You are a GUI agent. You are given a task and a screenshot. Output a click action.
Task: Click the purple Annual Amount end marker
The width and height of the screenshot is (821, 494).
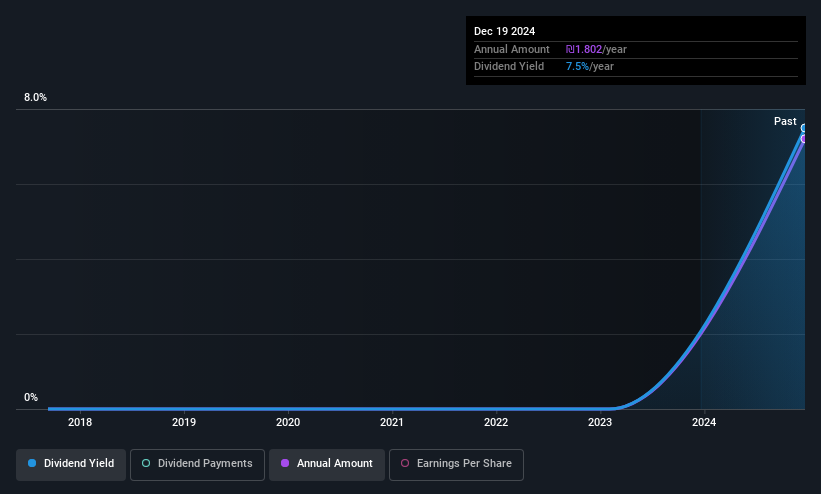(x=804, y=139)
